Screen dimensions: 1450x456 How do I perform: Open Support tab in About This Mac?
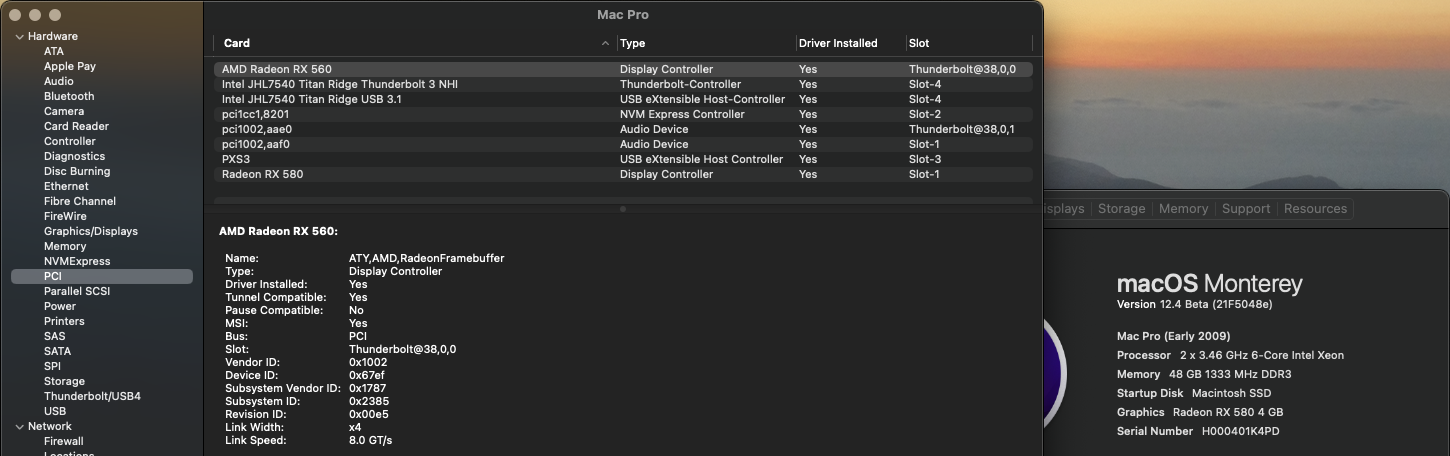(1245, 209)
